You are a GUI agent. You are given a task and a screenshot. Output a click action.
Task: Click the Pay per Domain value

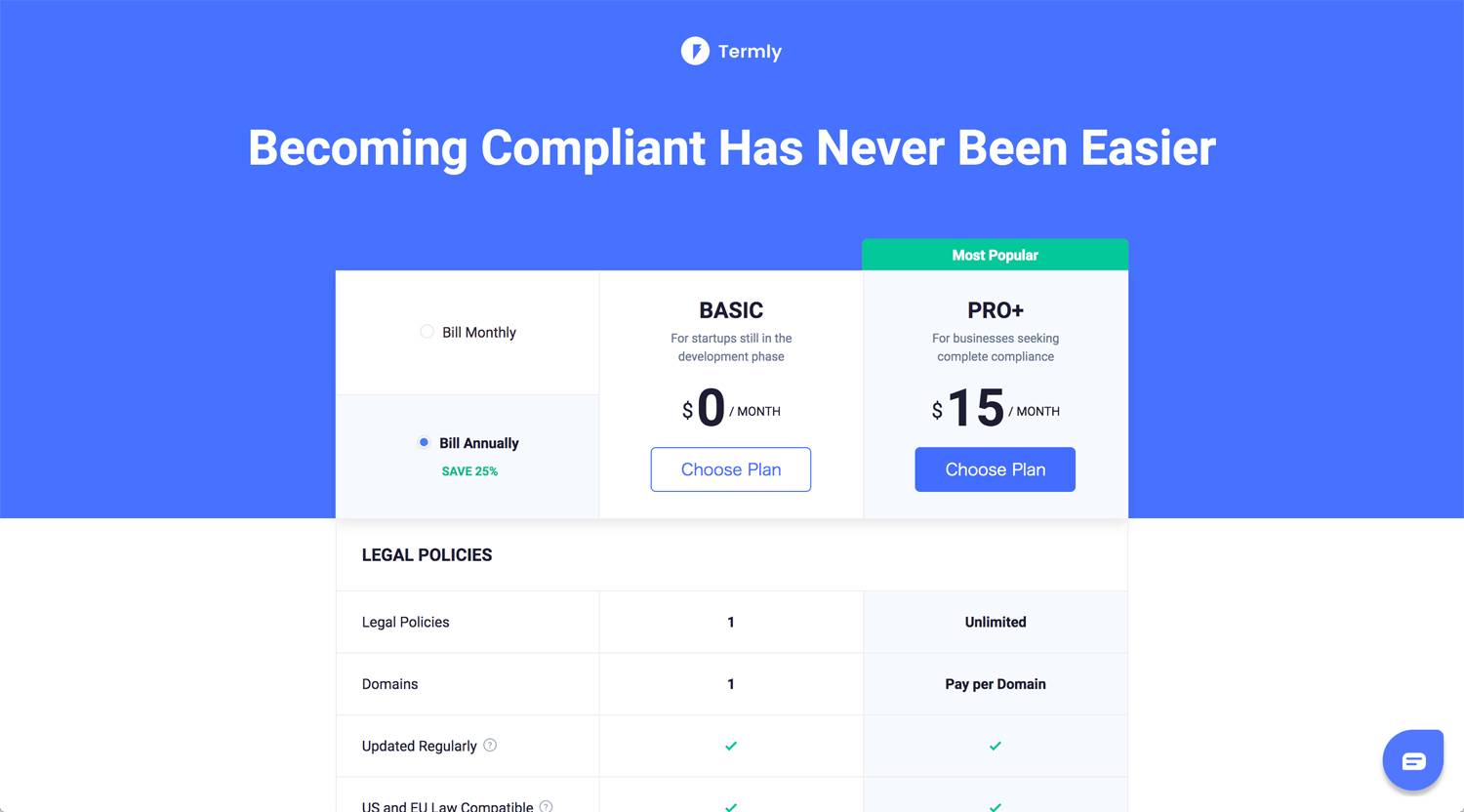(x=996, y=684)
